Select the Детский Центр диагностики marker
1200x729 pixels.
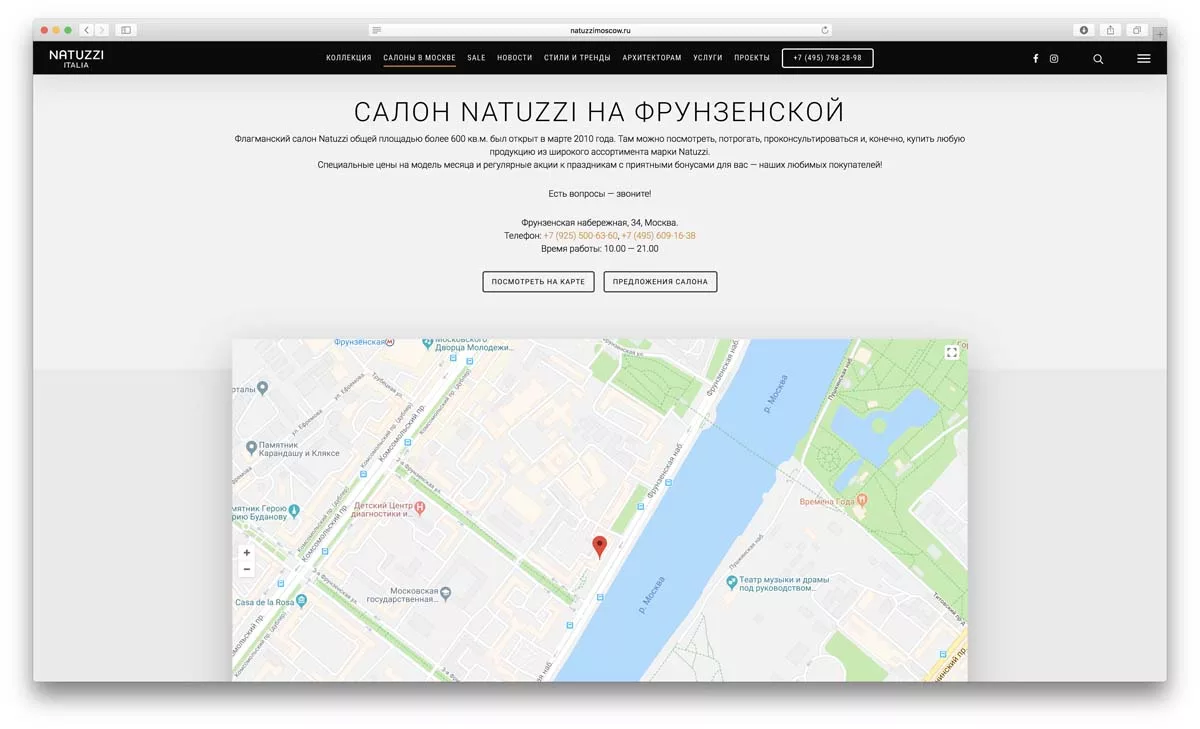[420, 508]
